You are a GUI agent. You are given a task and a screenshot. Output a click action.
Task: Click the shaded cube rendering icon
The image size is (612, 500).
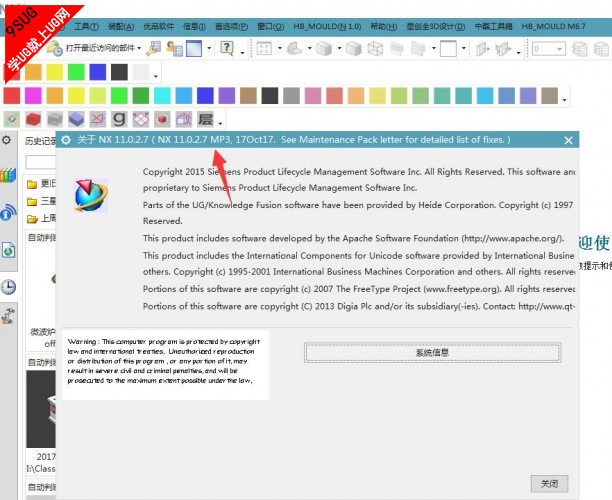pos(324,48)
